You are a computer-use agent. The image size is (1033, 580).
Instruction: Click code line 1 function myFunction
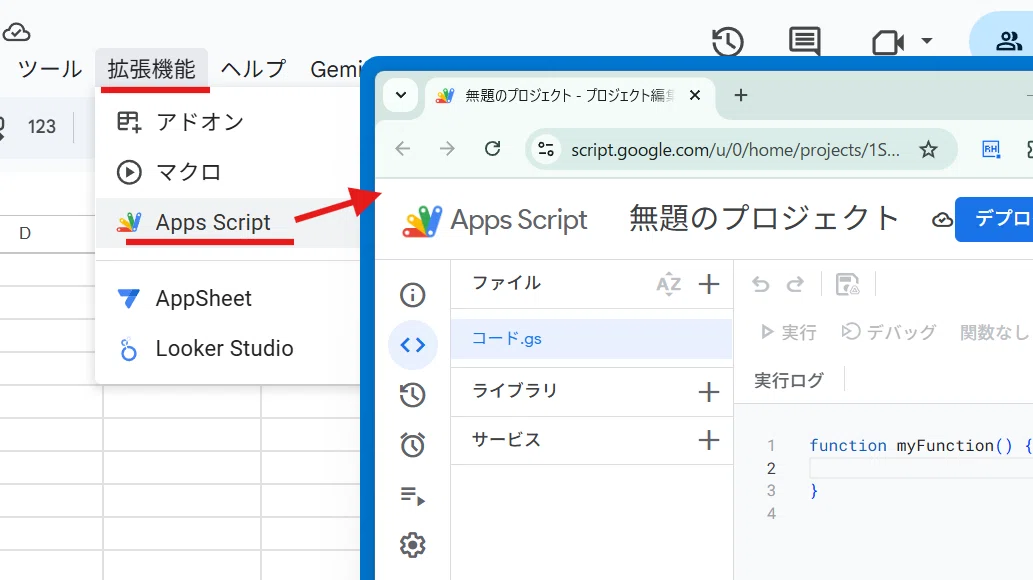point(921,446)
